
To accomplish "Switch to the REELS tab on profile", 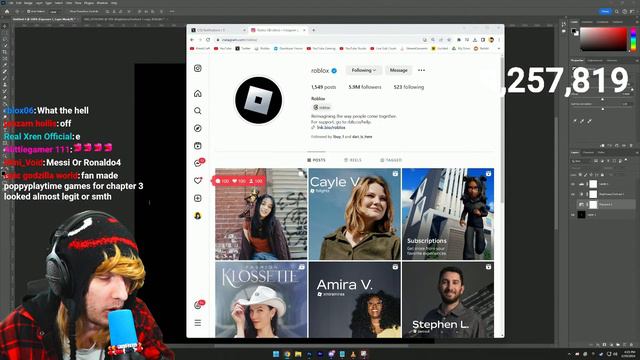I will tap(353, 160).
